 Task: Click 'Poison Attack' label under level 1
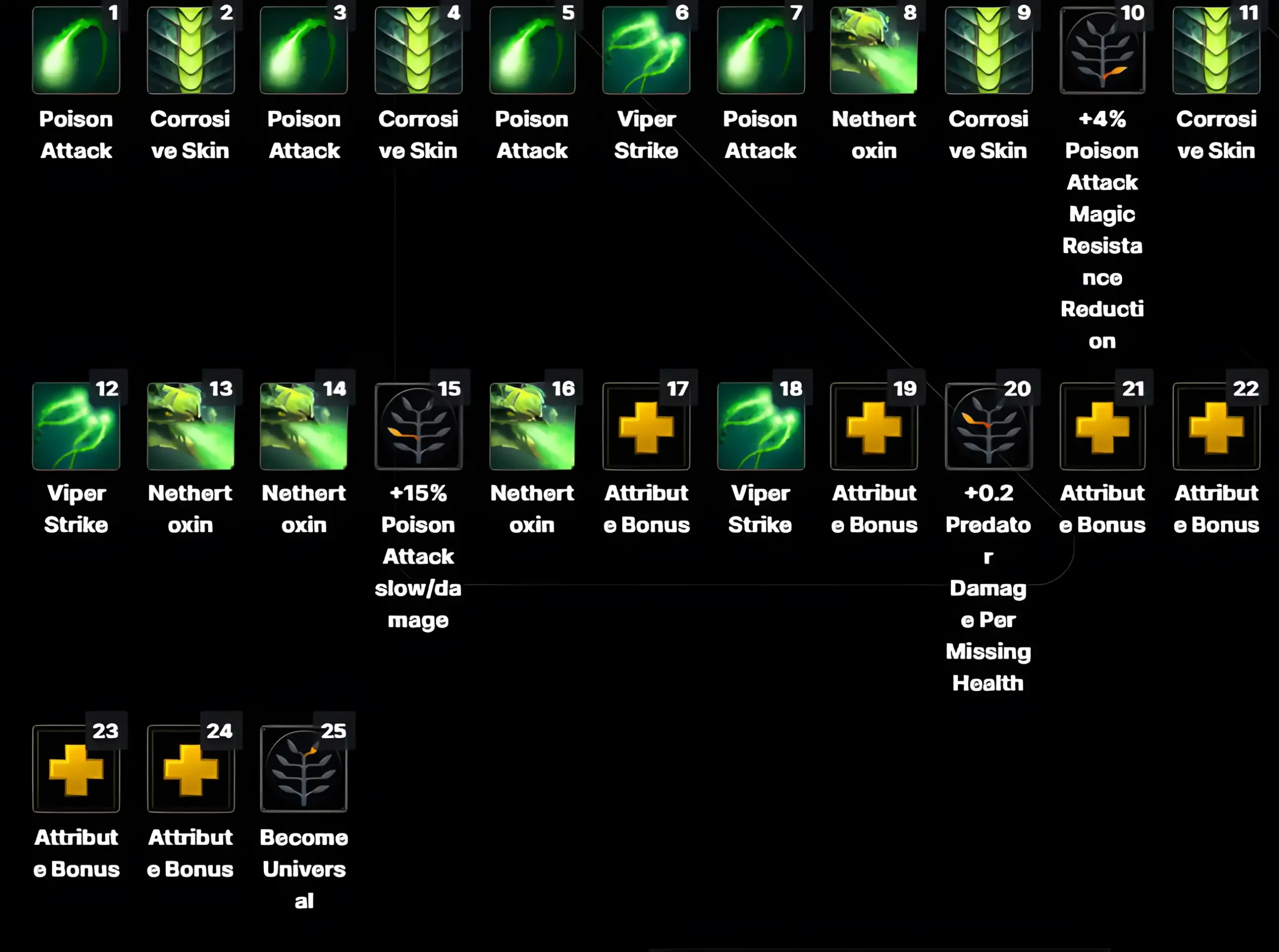pyautogui.click(x=76, y=135)
